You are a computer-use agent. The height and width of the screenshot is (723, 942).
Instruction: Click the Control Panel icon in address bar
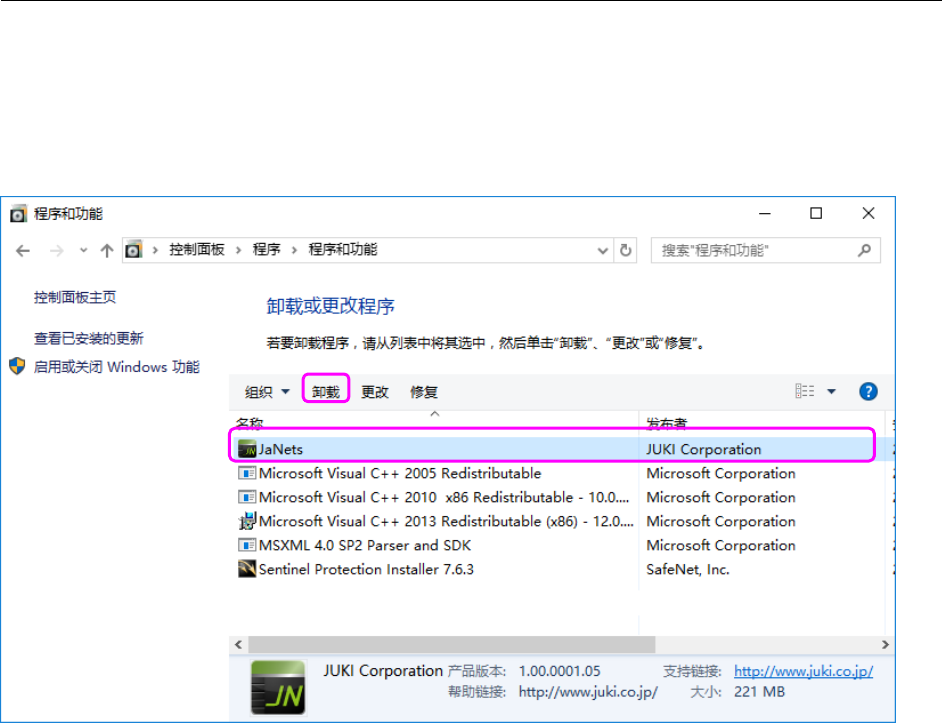point(133,249)
